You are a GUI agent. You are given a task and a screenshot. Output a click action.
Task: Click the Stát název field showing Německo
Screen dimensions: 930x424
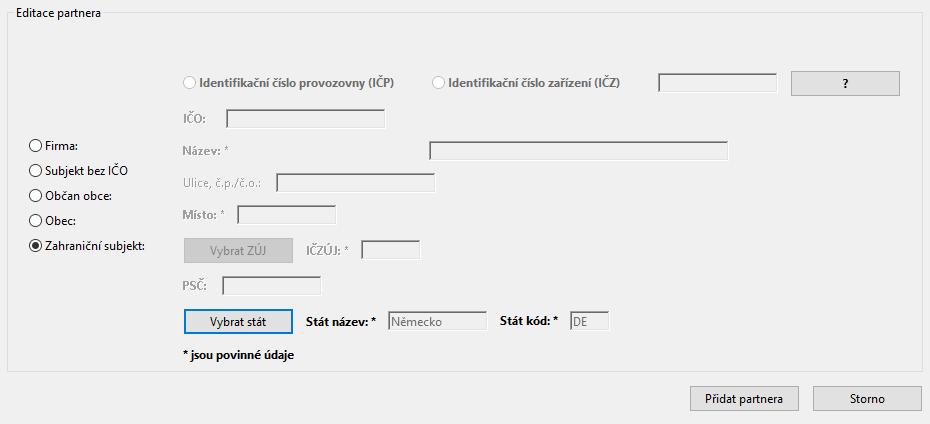[437, 322]
